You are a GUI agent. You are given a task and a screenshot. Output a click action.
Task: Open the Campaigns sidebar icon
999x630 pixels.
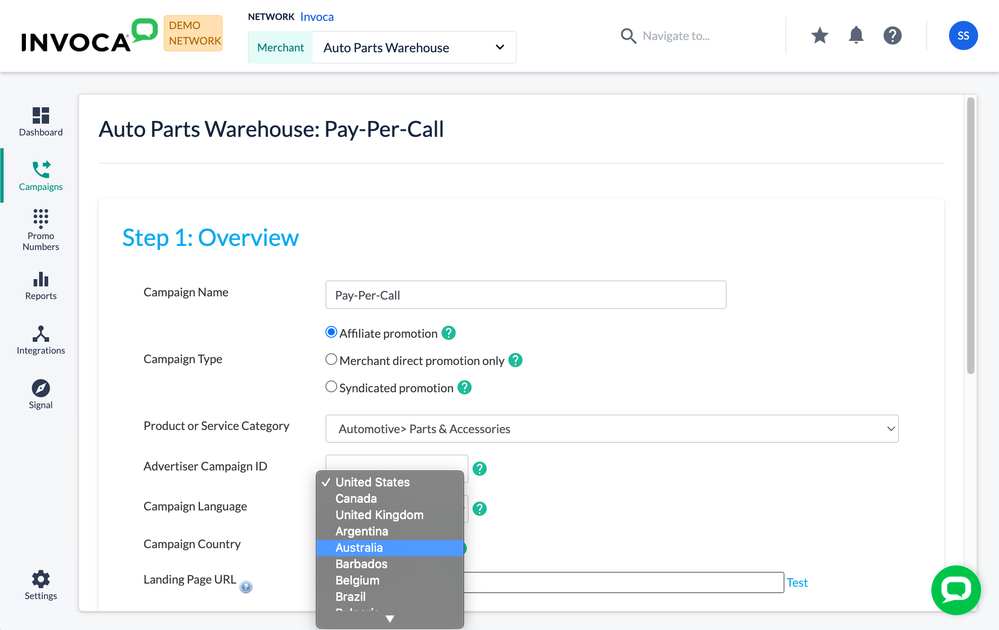(x=41, y=176)
